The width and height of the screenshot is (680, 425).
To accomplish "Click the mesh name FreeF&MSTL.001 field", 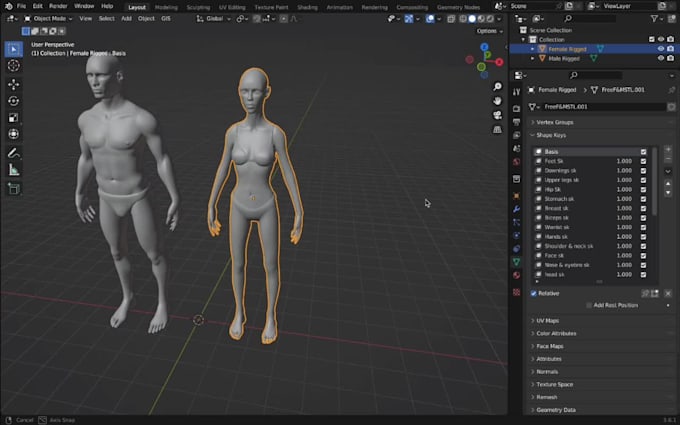I will click(603, 107).
